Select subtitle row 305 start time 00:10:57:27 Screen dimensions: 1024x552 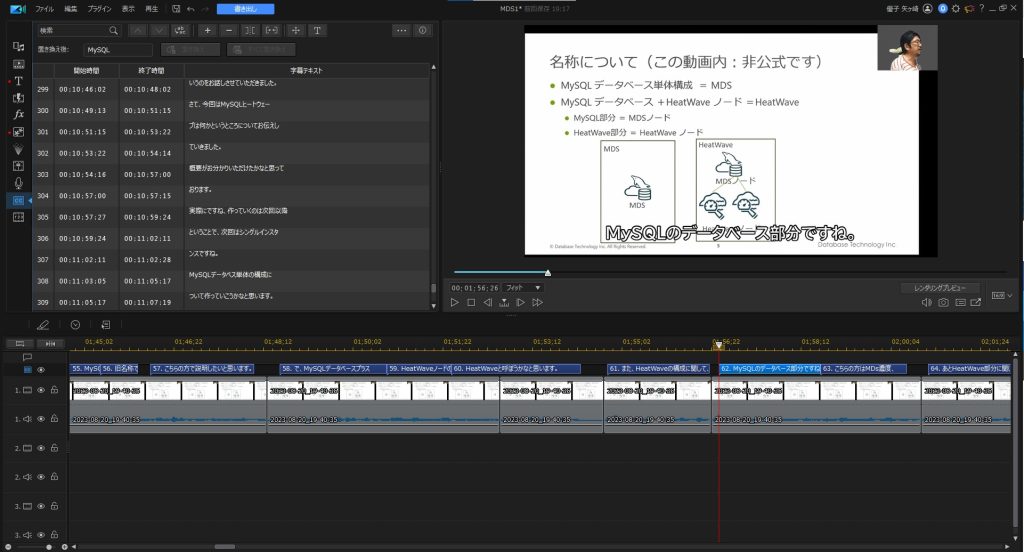[x=82, y=218]
